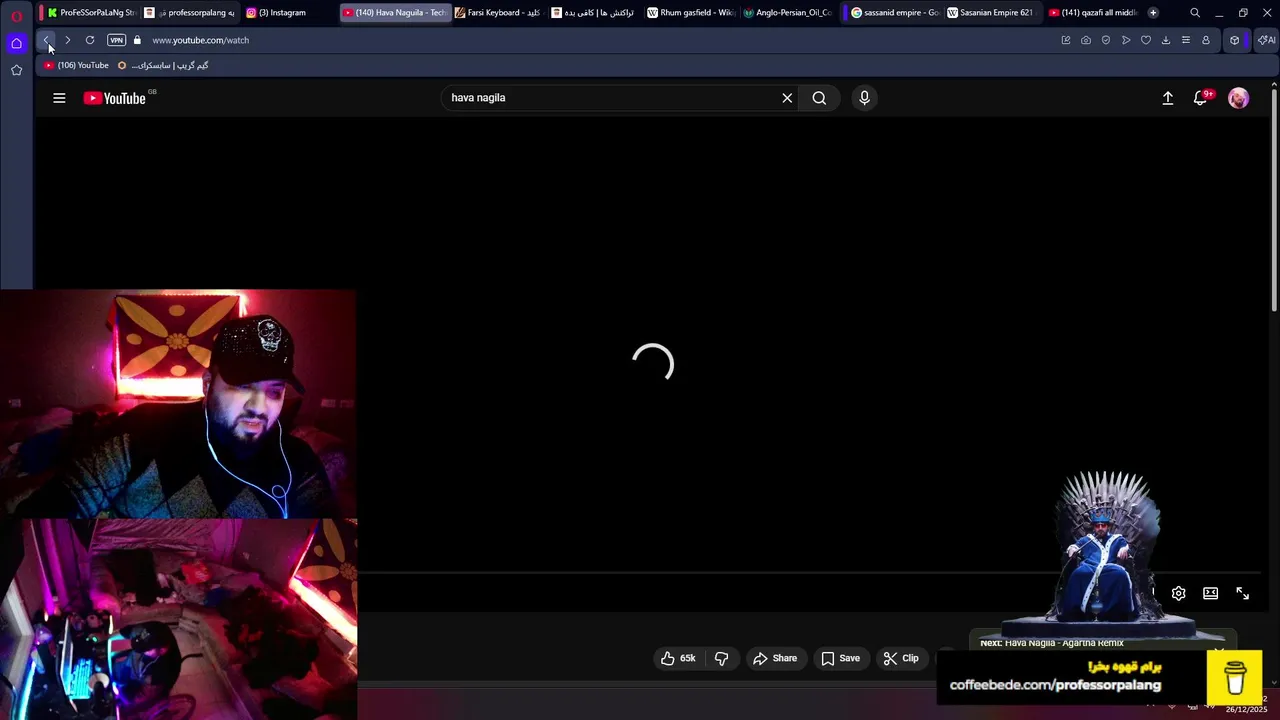Create a Clip from video
Image resolution: width=1280 pixels, height=720 pixels.
[x=901, y=658]
